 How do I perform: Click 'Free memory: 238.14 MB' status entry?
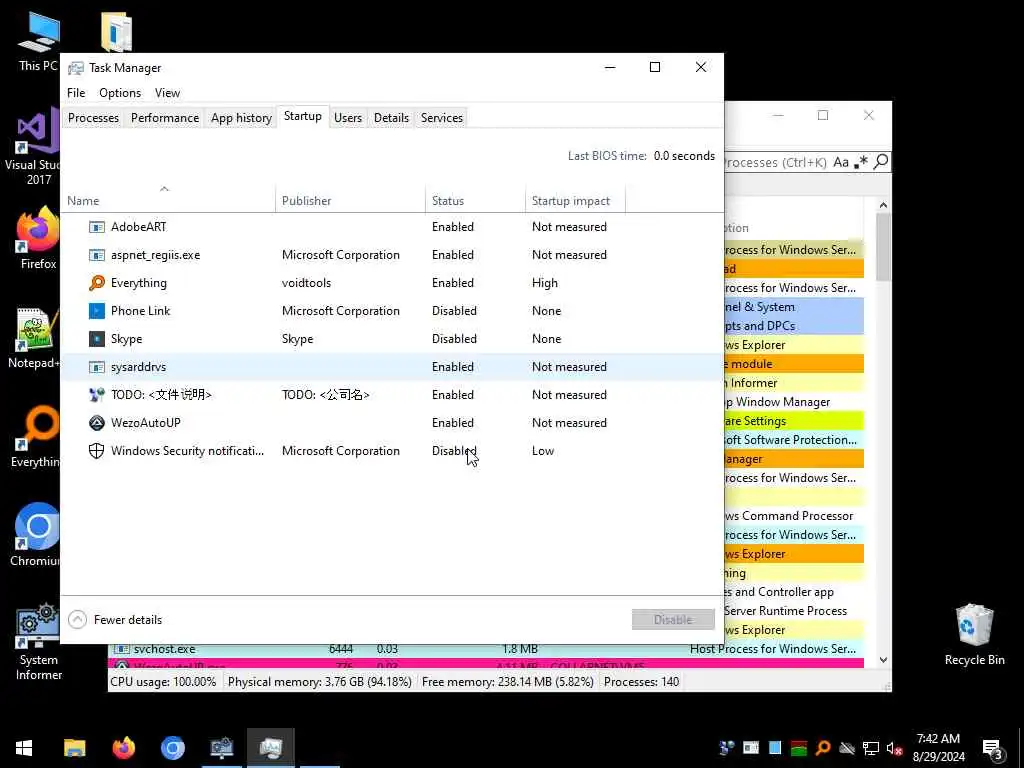507,682
